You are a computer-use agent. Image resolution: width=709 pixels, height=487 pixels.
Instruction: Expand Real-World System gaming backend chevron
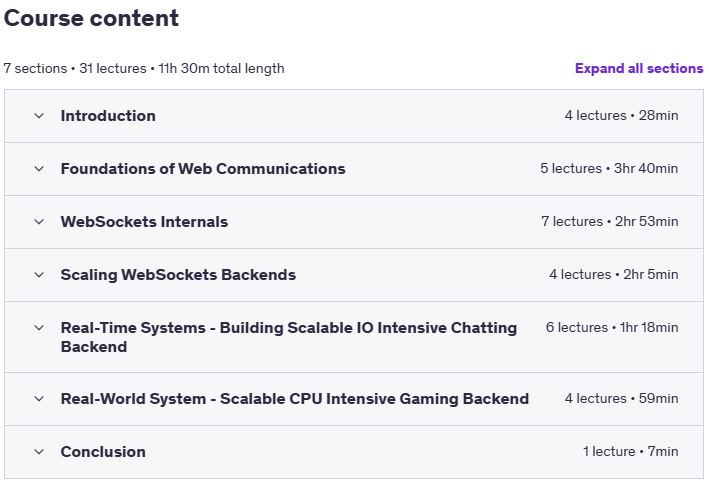click(x=39, y=398)
